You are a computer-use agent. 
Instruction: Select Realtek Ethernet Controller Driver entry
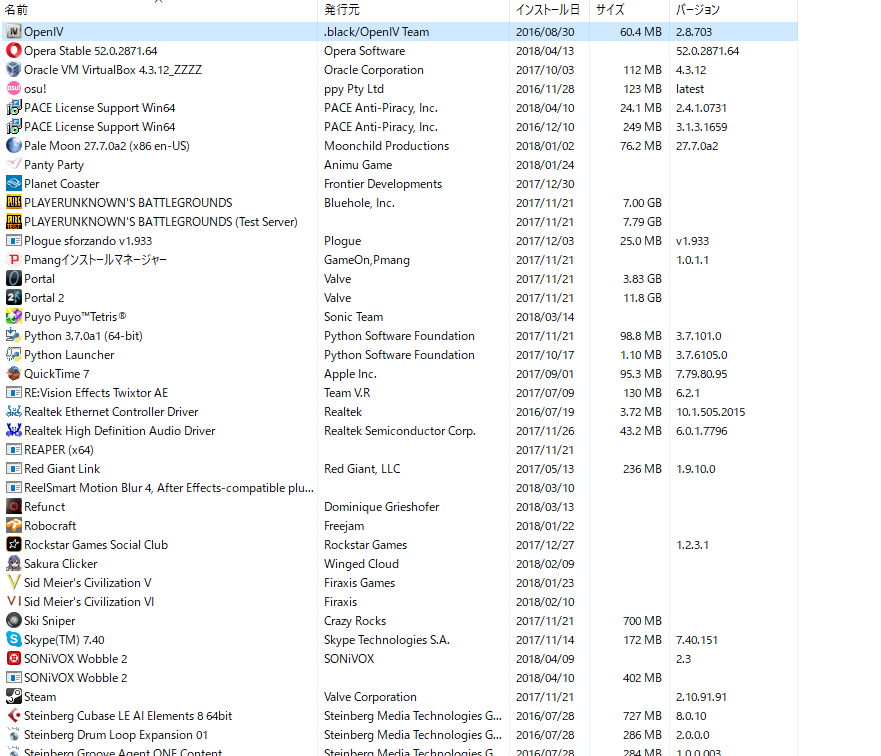coord(400,412)
